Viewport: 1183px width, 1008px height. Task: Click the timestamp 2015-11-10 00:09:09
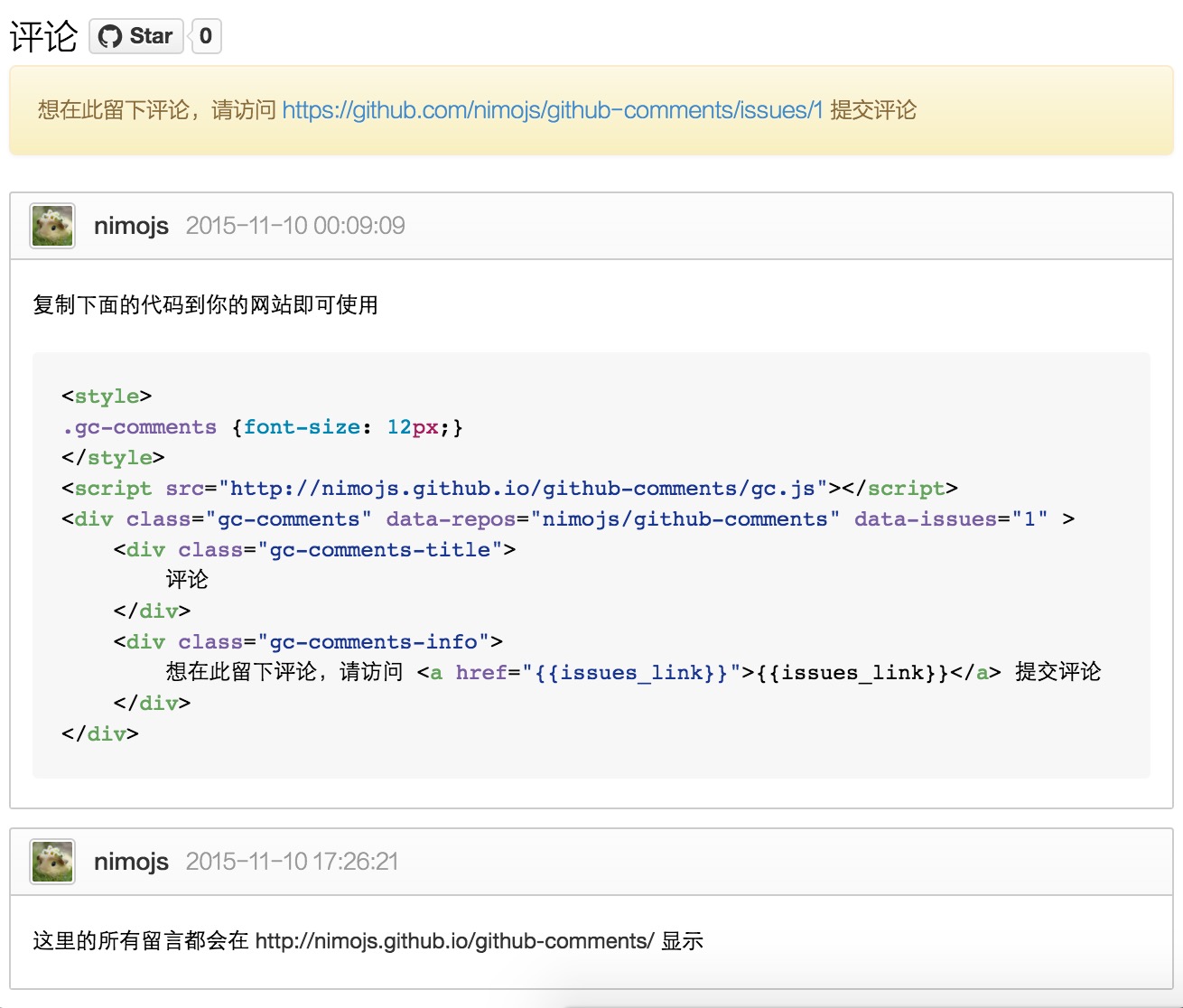[295, 226]
